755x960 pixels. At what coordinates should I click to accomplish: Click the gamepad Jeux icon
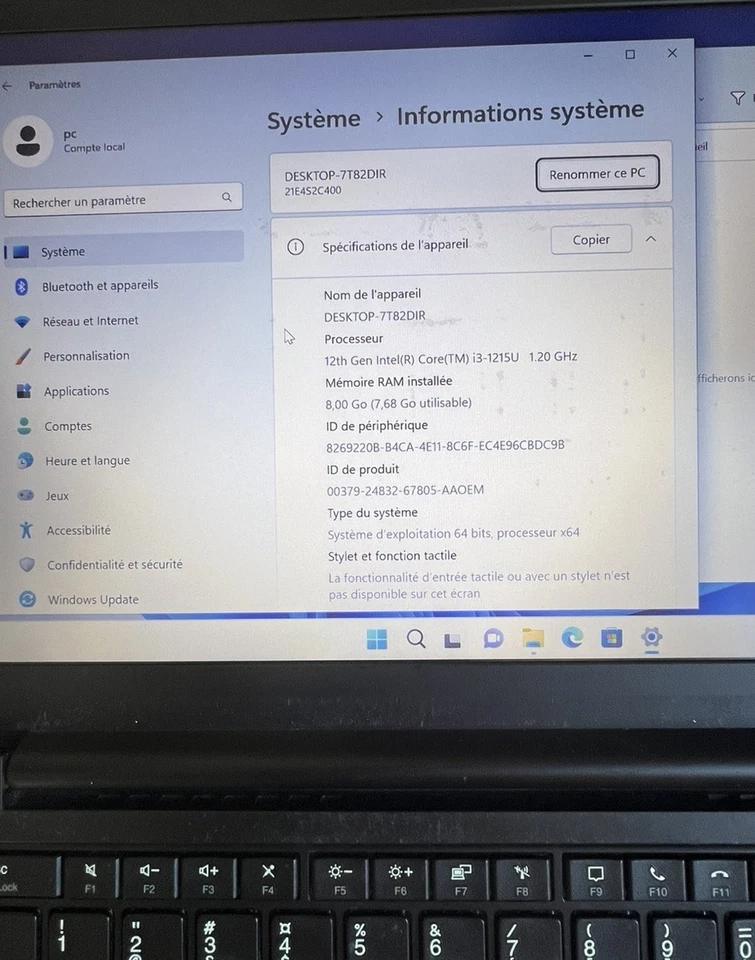(x=26, y=495)
